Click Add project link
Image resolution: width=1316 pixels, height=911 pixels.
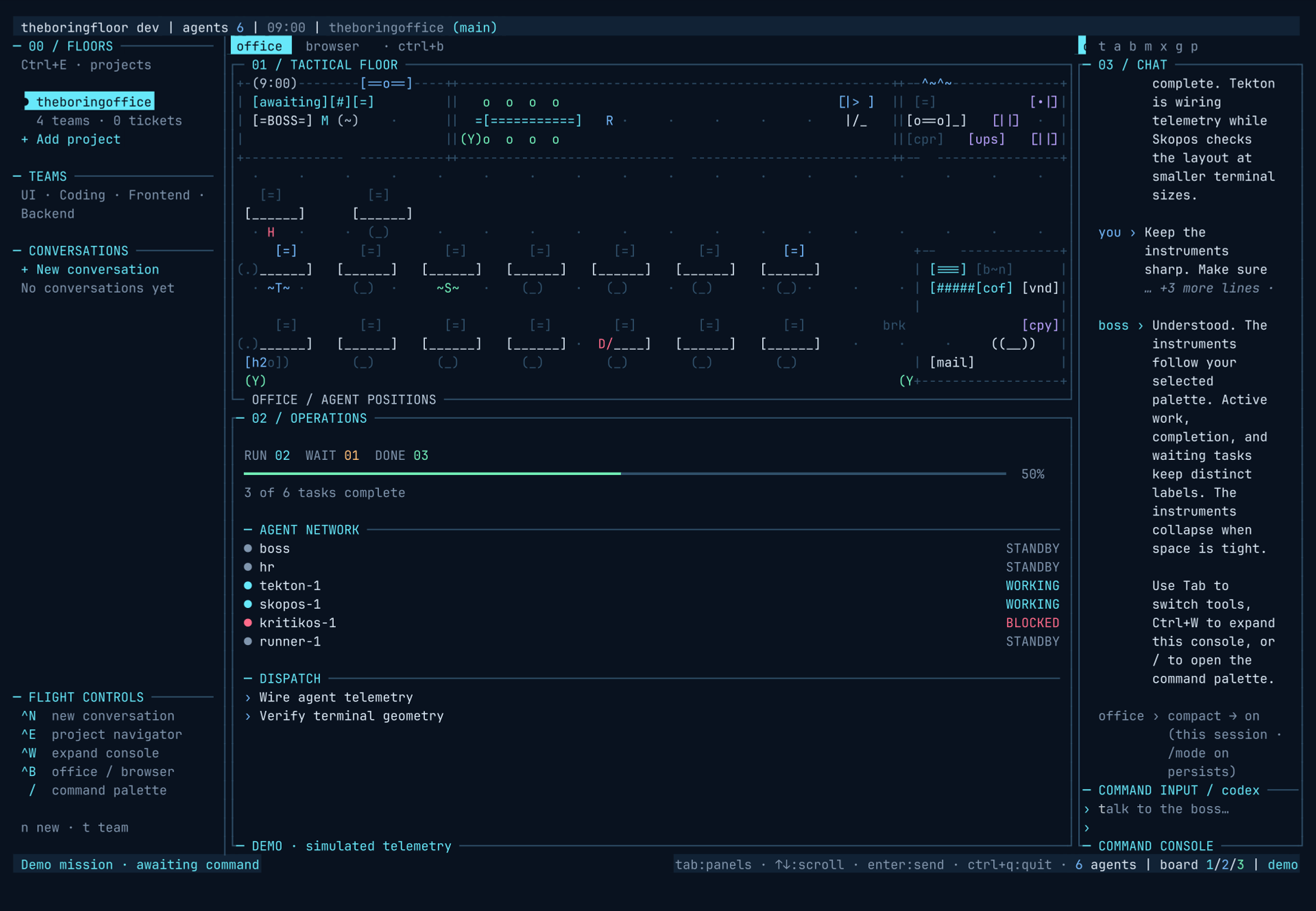point(71,139)
